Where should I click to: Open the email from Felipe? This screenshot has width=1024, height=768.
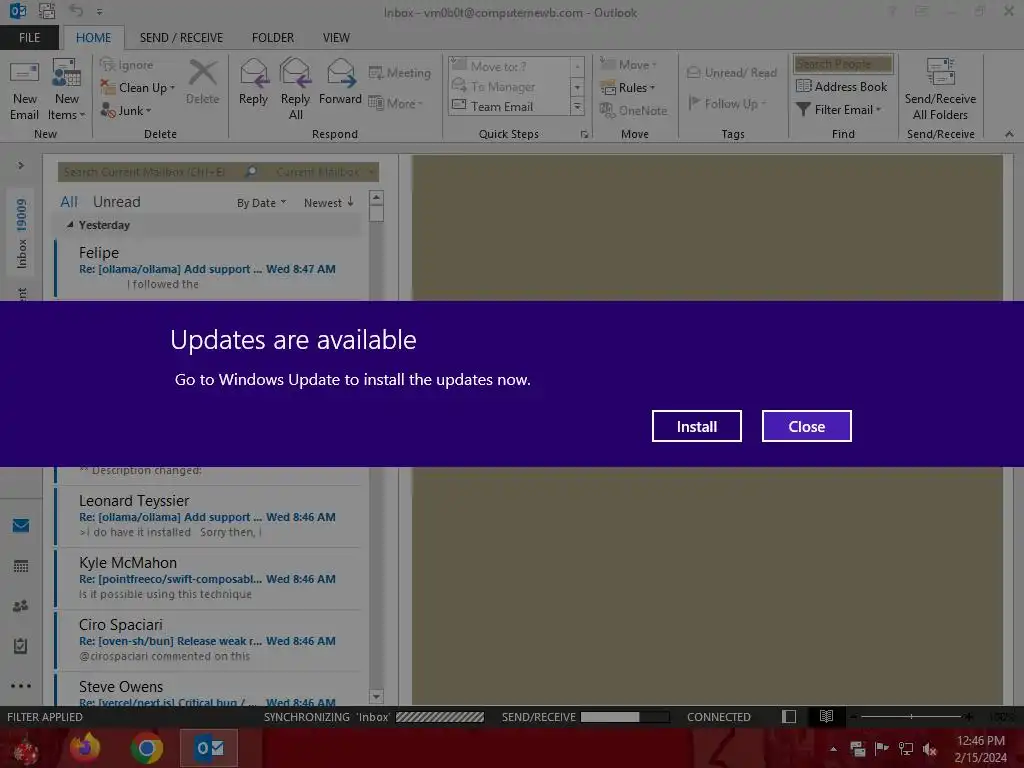click(x=209, y=268)
